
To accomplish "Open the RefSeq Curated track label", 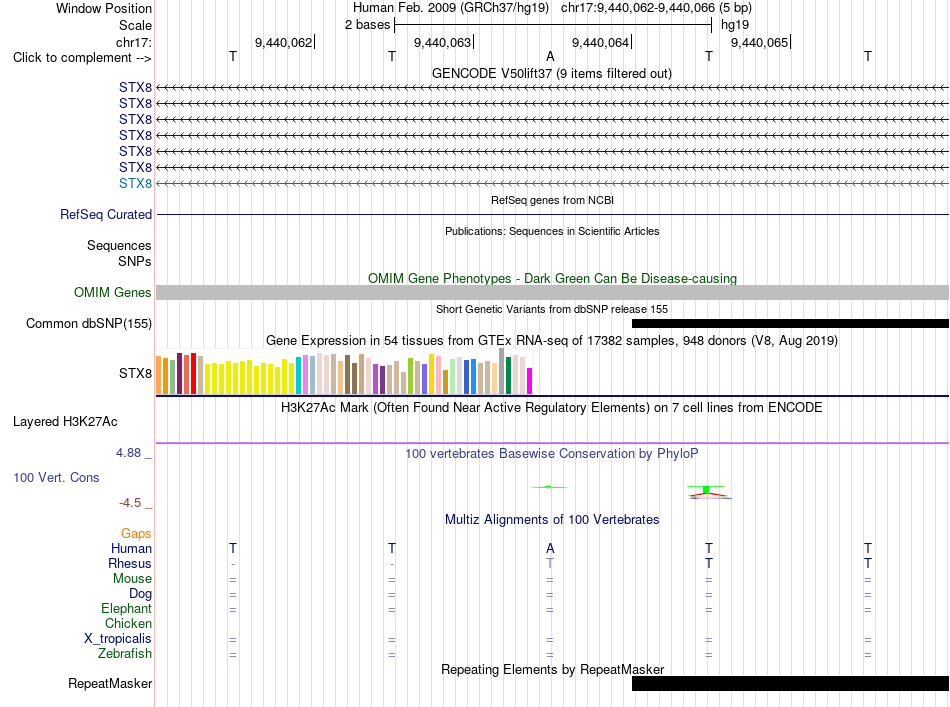I will (106, 214).
